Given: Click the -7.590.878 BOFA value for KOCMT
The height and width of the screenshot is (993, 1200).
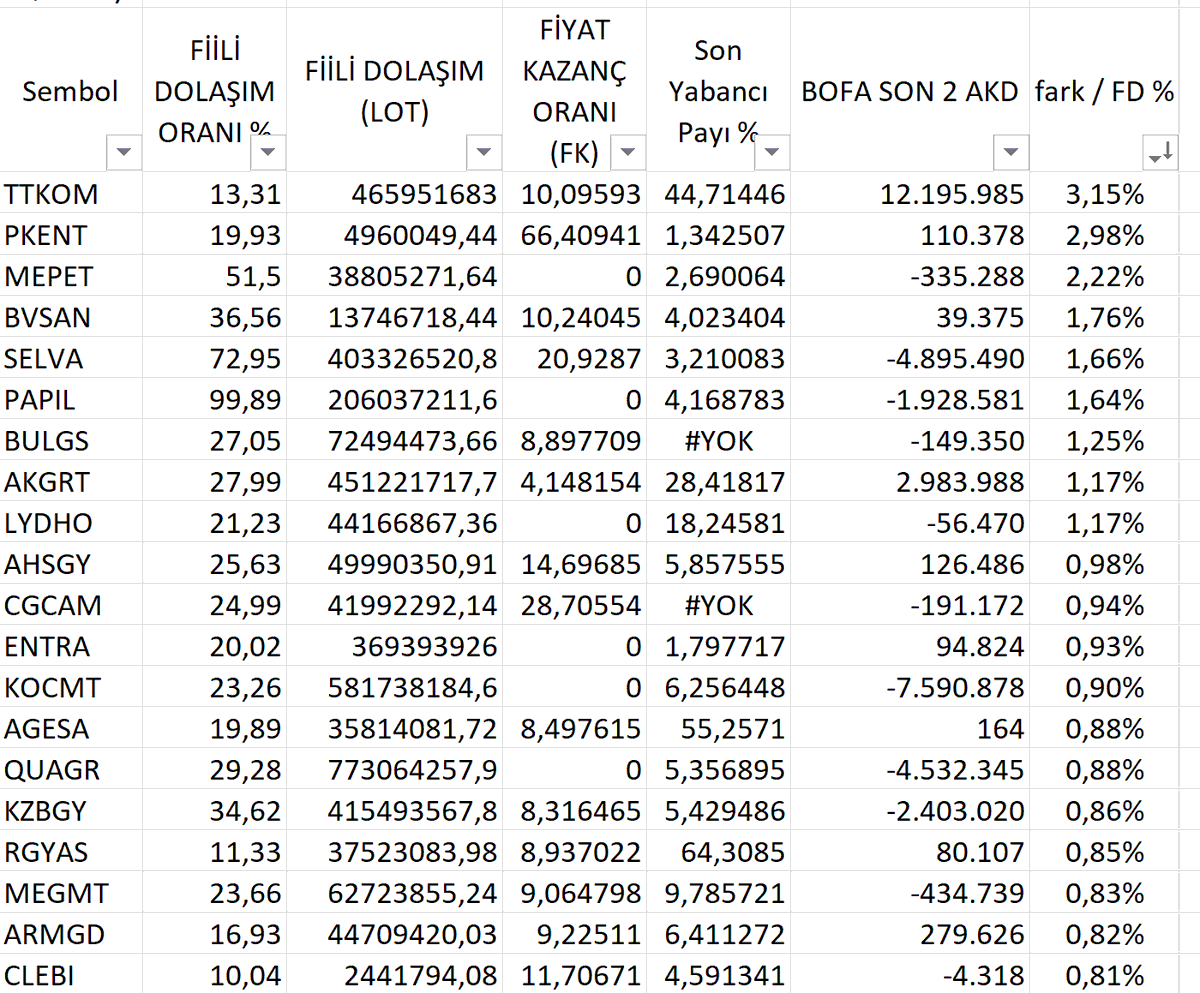Looking at the screenshot, I should [954, 688].
